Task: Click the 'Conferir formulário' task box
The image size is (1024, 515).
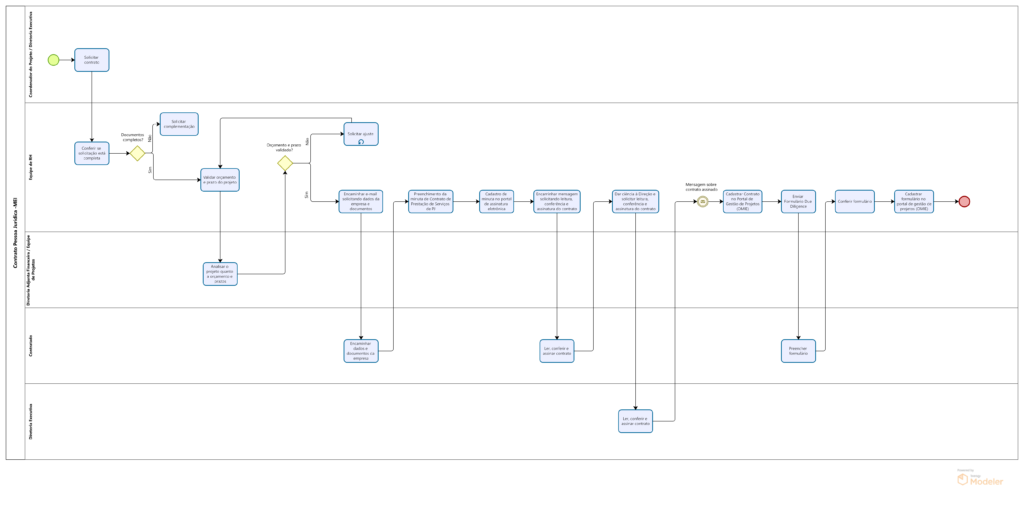Action: [855, 201]
